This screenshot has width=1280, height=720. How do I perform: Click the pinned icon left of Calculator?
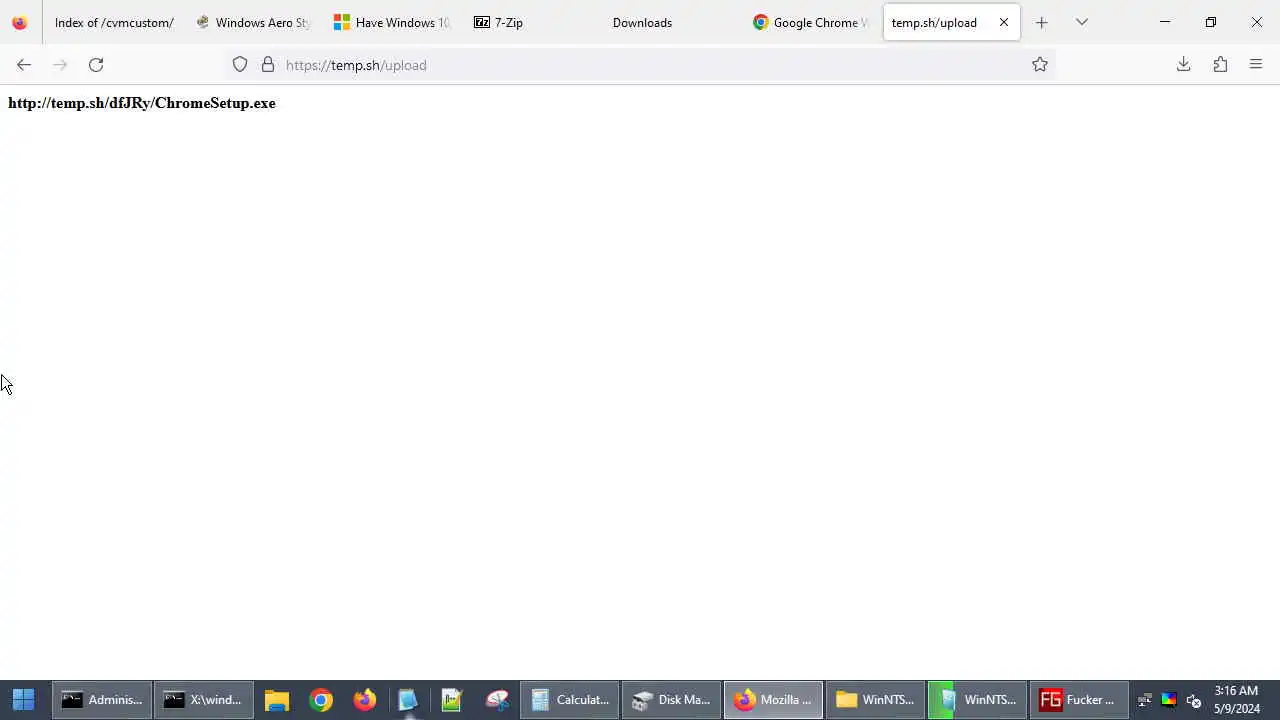click(497, 700)
